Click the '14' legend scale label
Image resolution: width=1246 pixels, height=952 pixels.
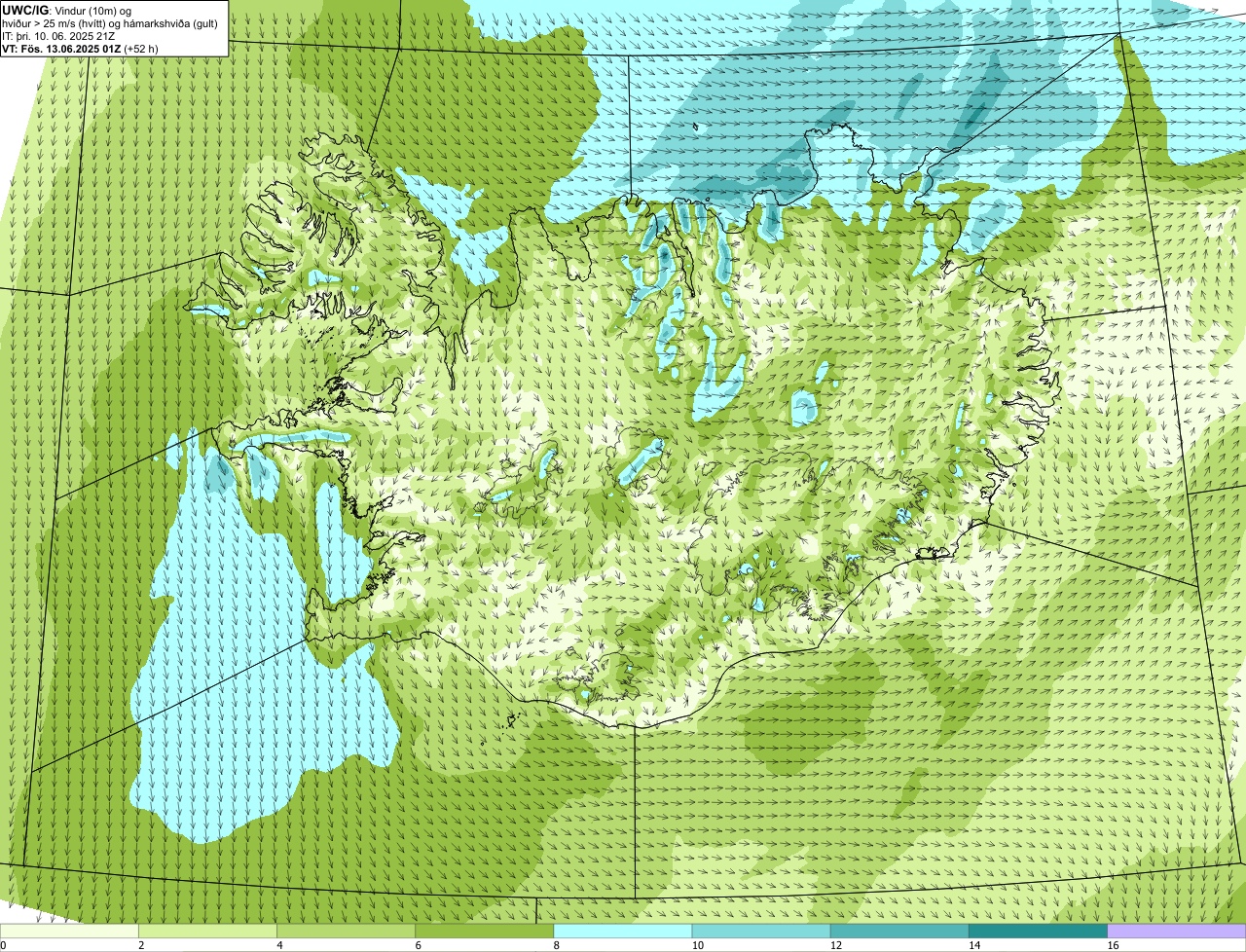coord(973,945)
